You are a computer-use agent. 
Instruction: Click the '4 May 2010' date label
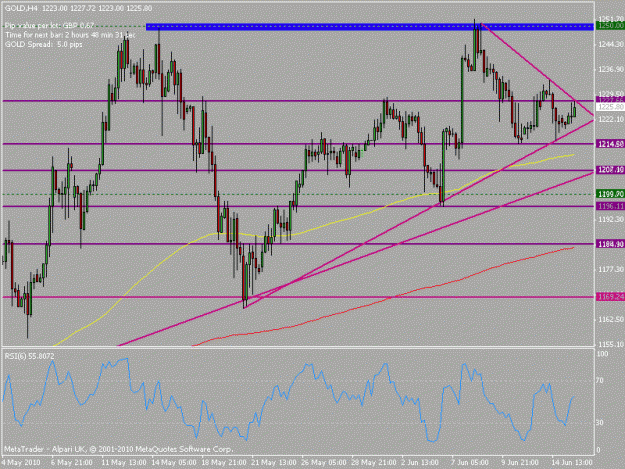21,463
